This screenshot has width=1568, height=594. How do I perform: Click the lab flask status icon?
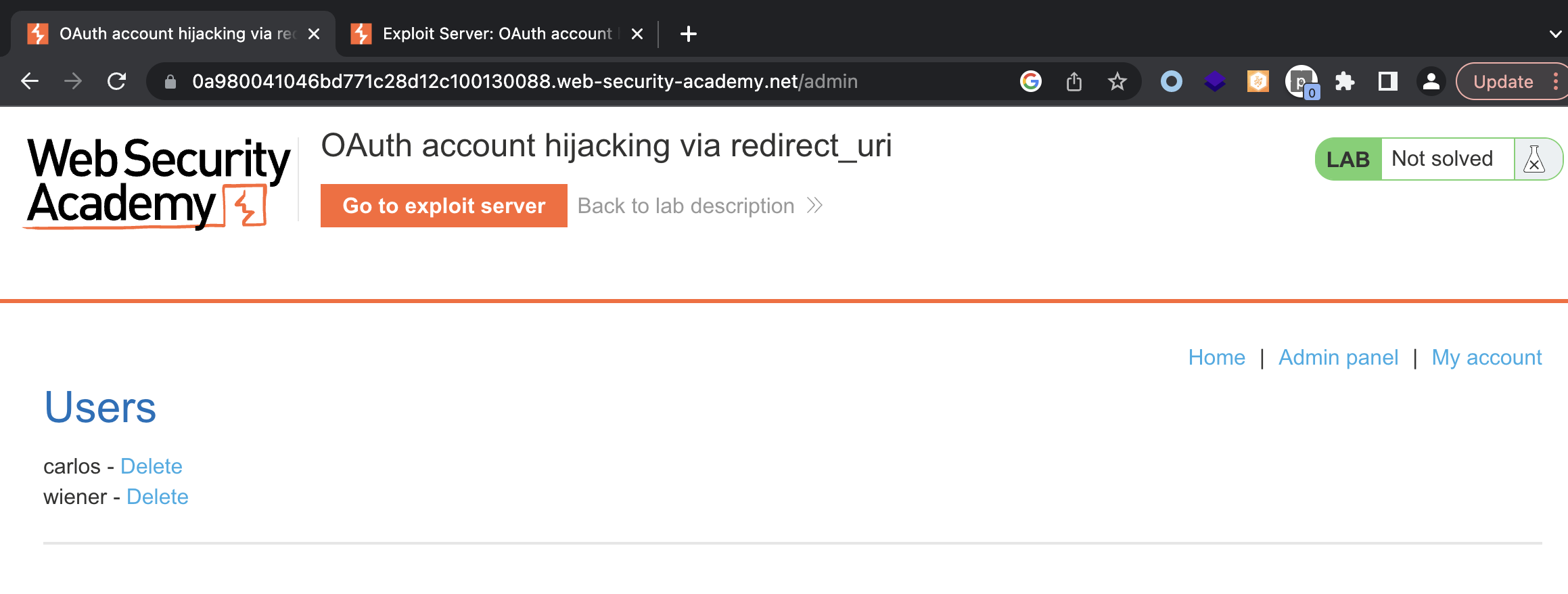coord(1534,160)
